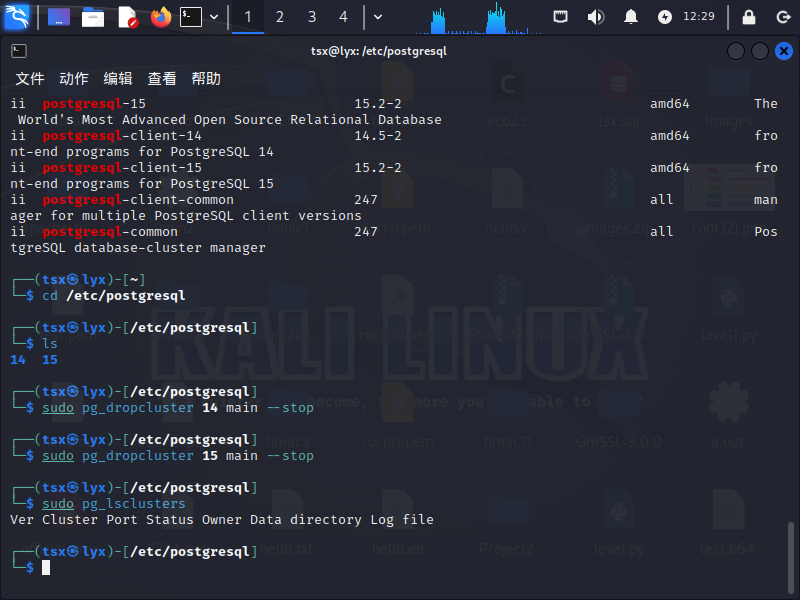800x600 pixels.
Task: Open the 动作 menu
Action: click(74, 79)
